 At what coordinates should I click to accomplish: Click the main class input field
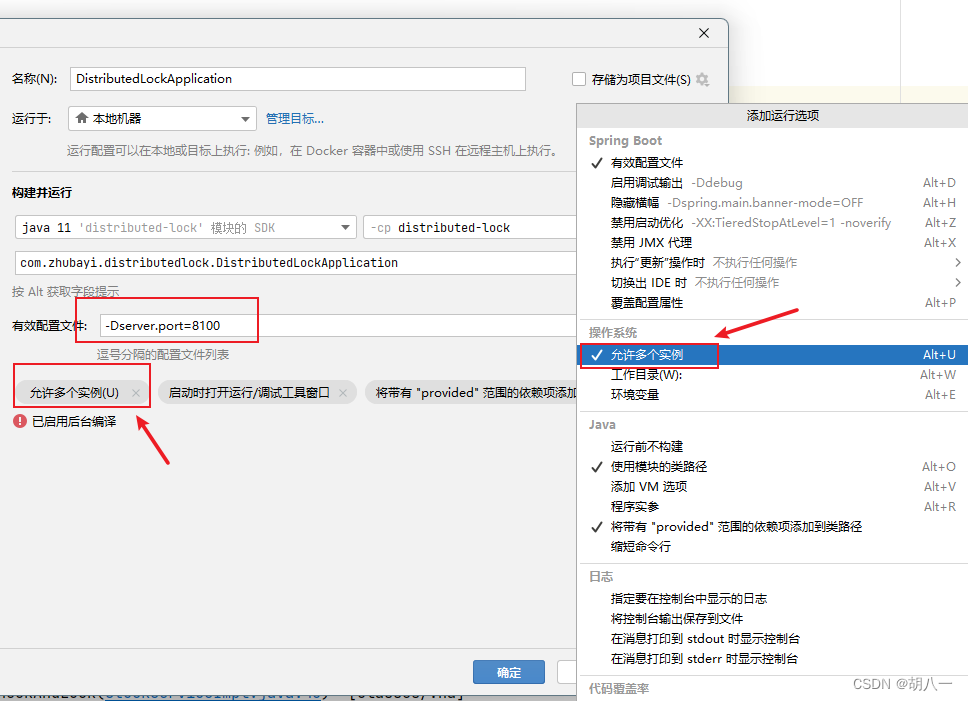(296, 263)
